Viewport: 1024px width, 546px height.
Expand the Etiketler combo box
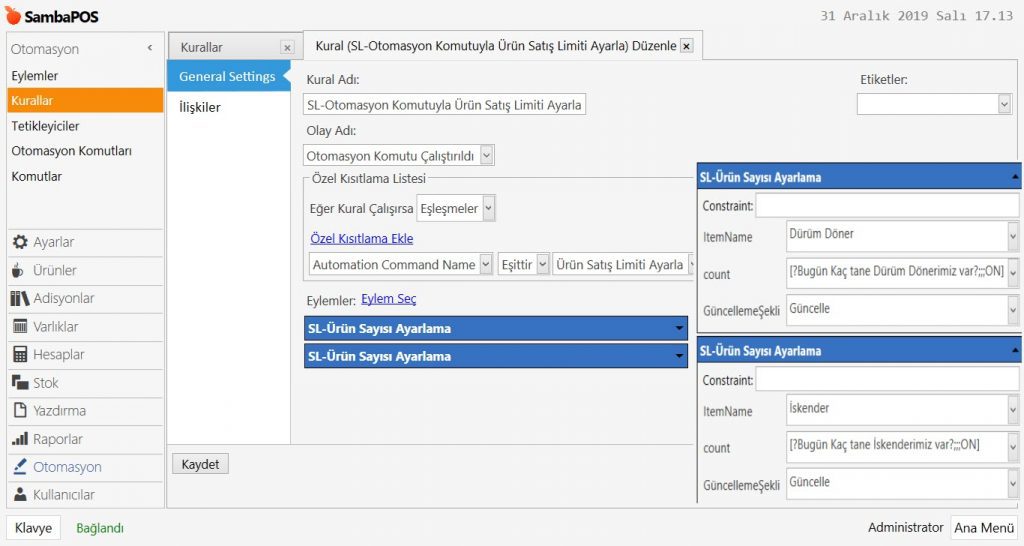(1004, 104)
